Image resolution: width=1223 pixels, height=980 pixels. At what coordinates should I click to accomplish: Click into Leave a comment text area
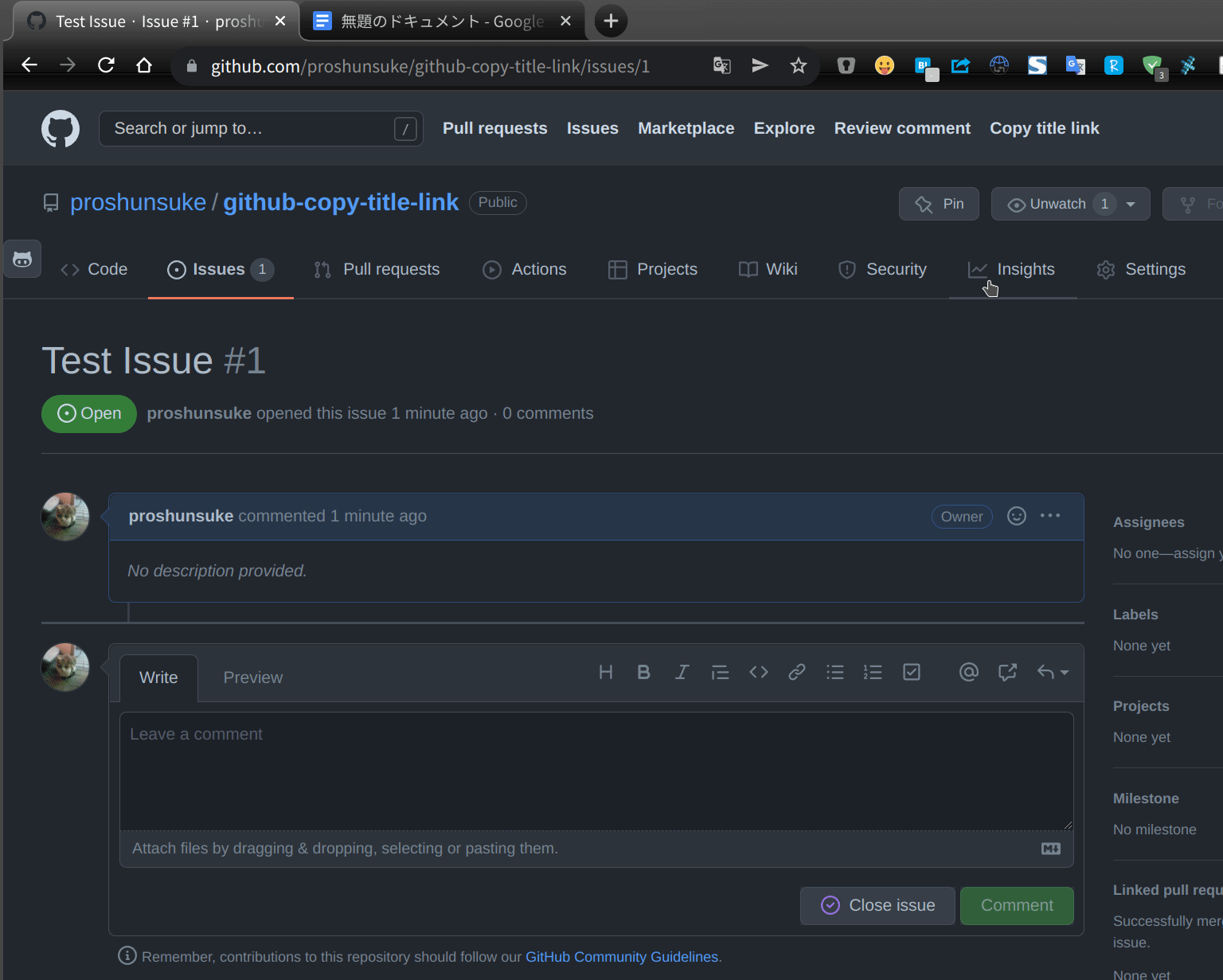click(596, 771)
